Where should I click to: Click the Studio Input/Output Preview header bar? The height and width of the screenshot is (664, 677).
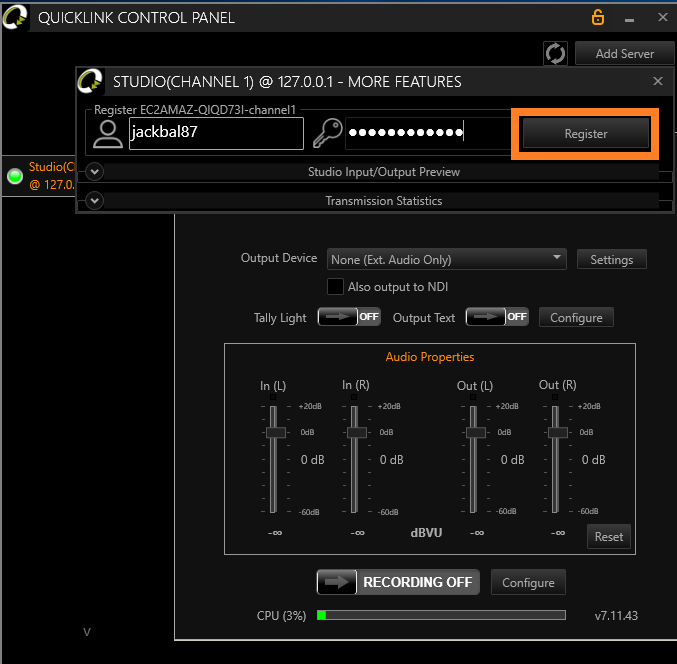[382, 172]
